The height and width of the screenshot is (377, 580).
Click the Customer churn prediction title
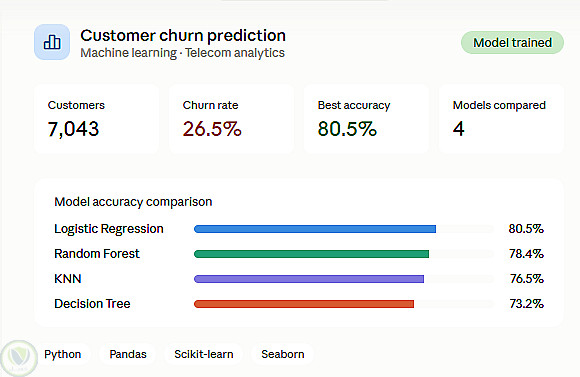183,36
